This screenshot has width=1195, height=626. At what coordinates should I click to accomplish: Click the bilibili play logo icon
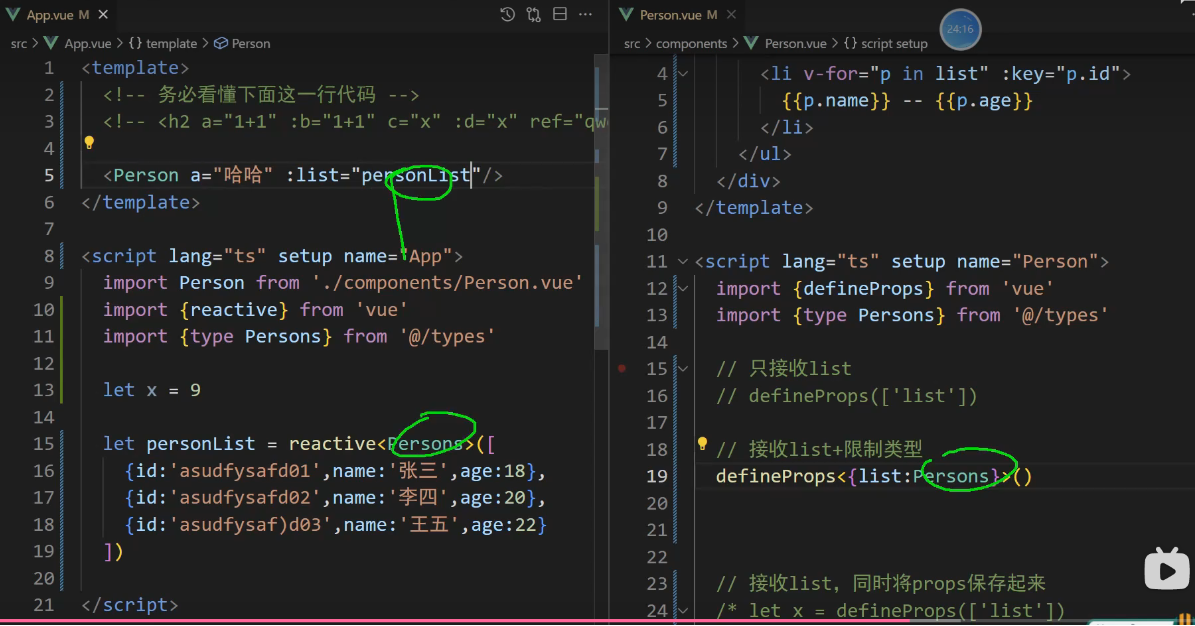1167,569
